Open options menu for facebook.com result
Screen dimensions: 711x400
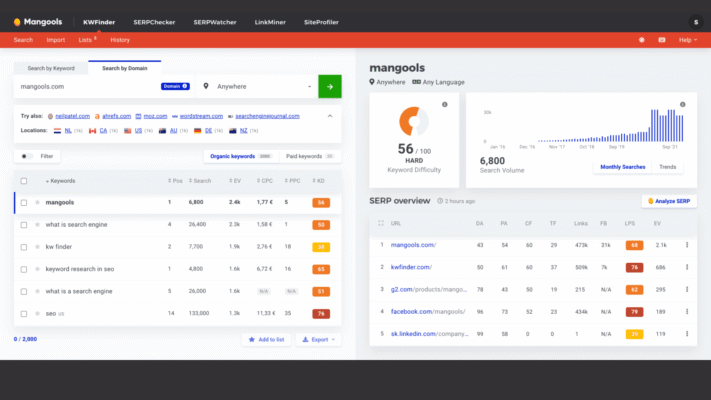[x=687, y=312]
